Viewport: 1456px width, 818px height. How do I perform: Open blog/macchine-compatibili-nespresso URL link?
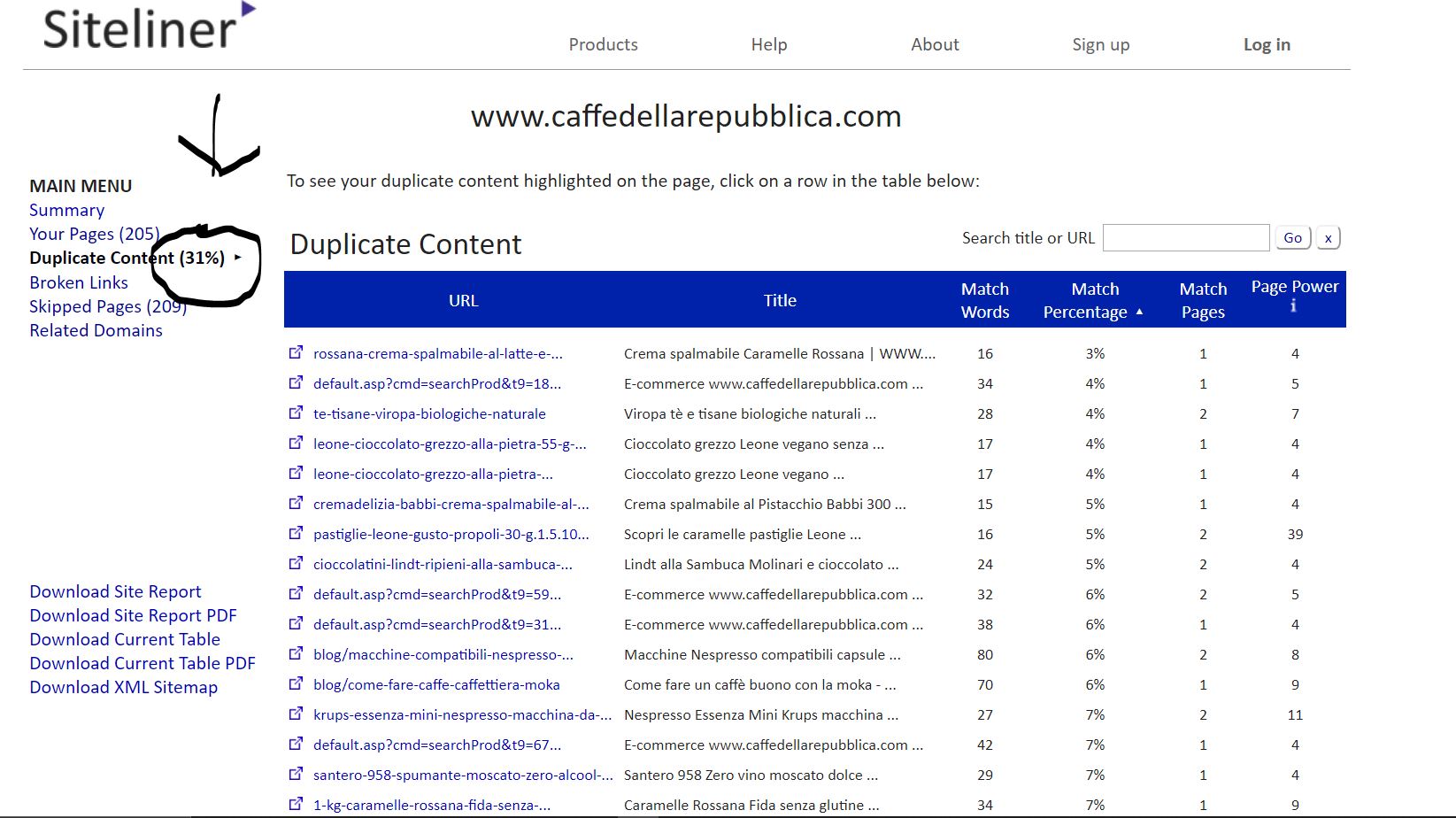point(443,654)
